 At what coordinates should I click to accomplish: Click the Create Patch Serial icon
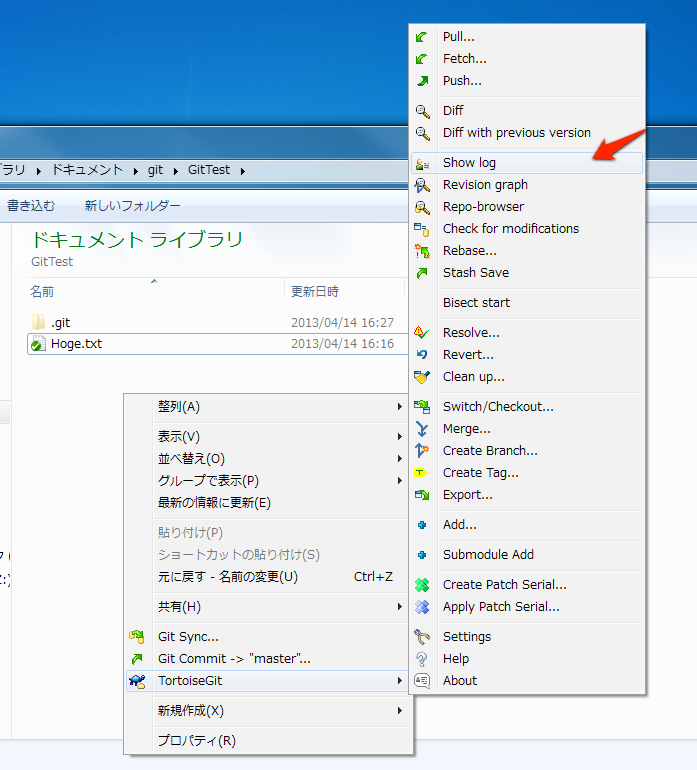coord(422,585)
